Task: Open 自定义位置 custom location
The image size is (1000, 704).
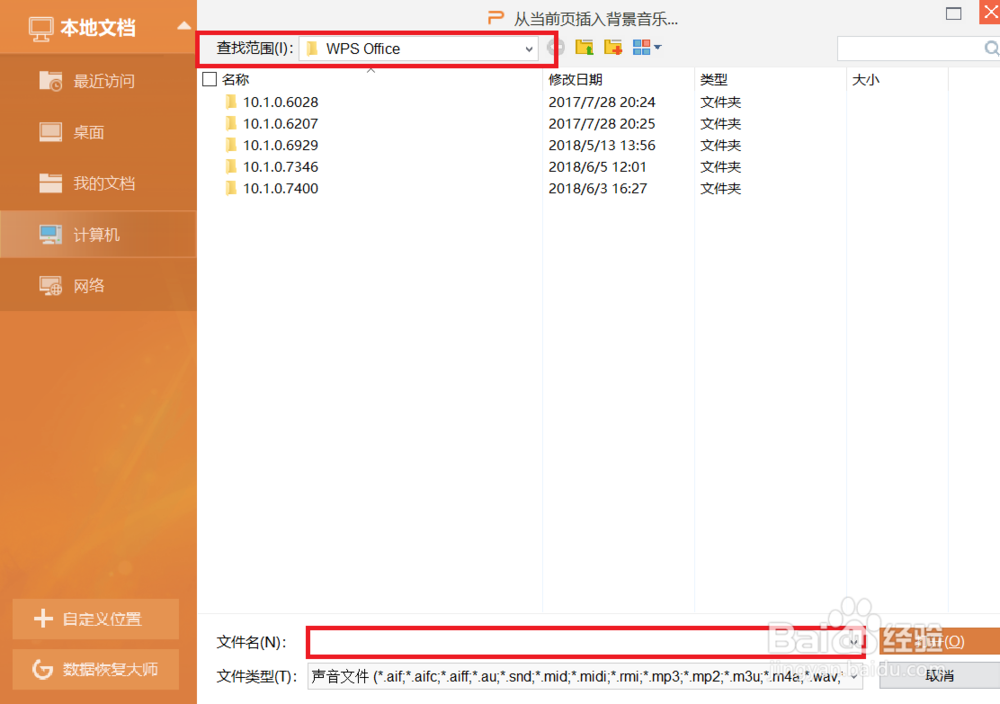Action: pos(95,619)
